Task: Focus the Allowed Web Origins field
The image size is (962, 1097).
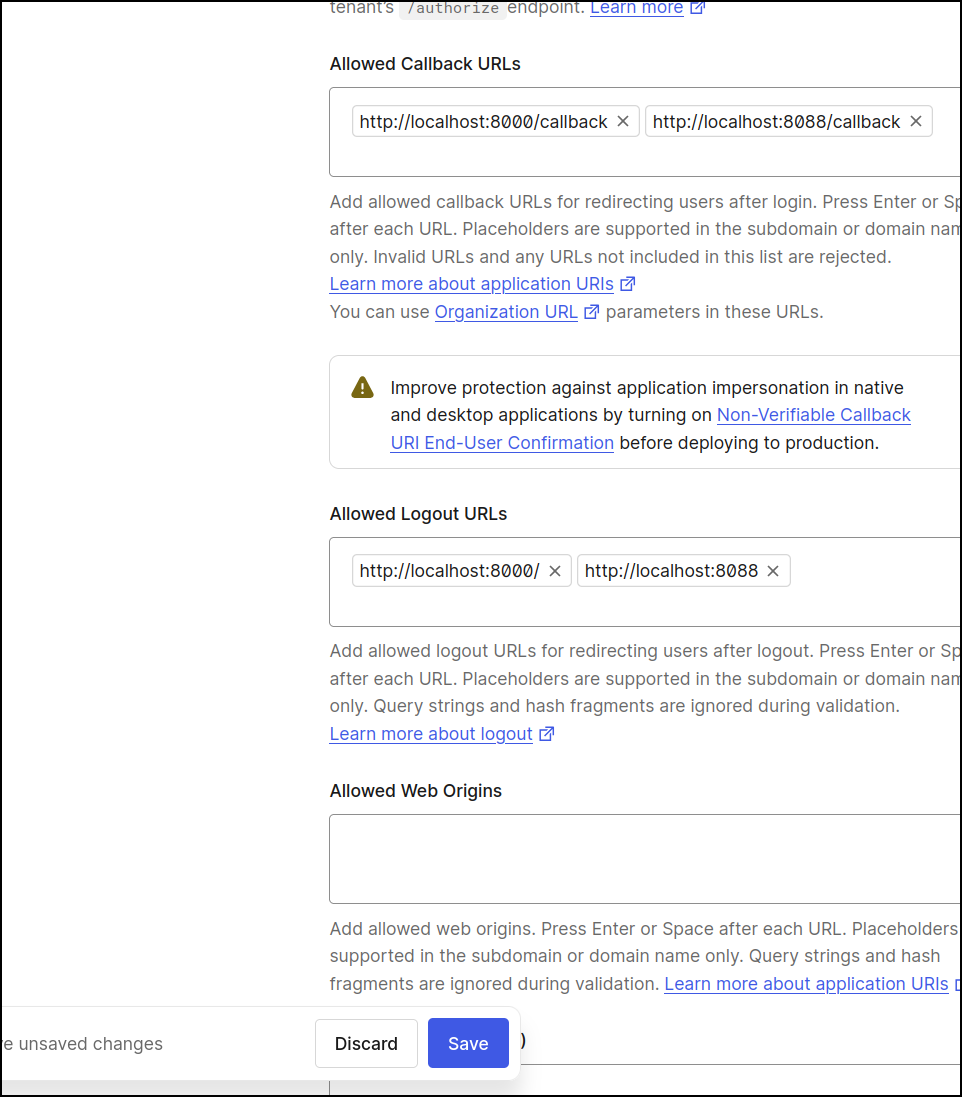Action: (645, 858)
